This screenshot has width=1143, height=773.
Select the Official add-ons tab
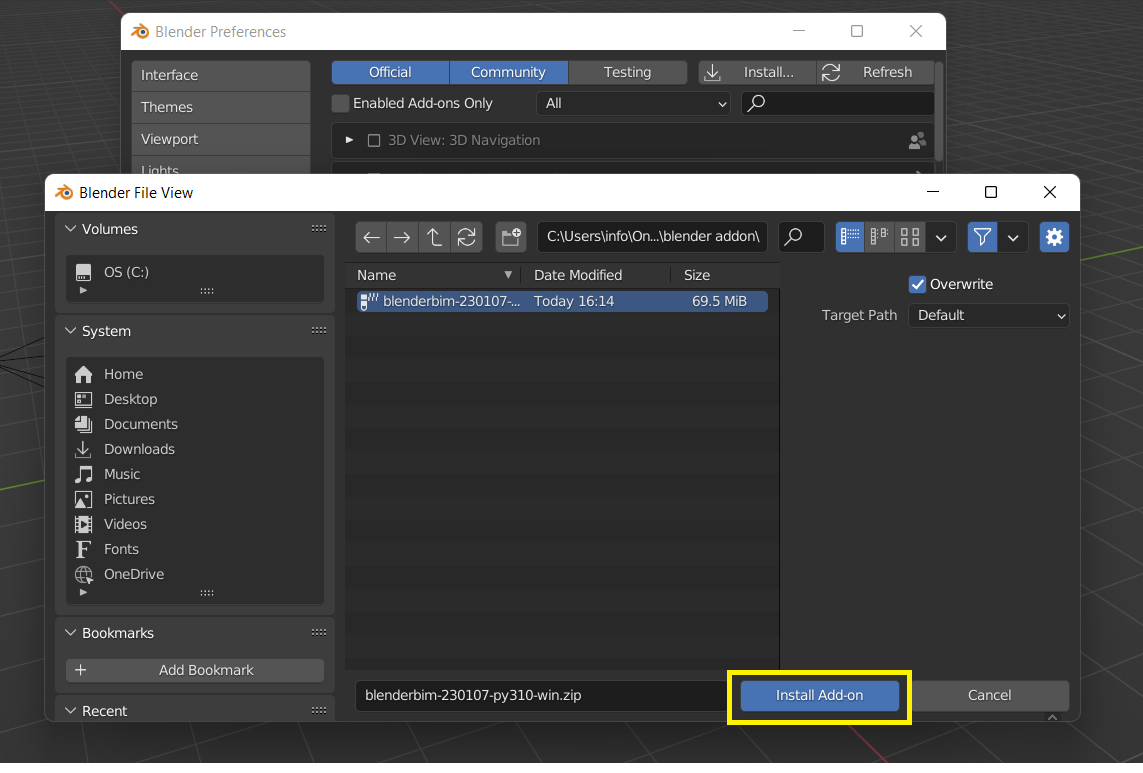click(390, 71)
